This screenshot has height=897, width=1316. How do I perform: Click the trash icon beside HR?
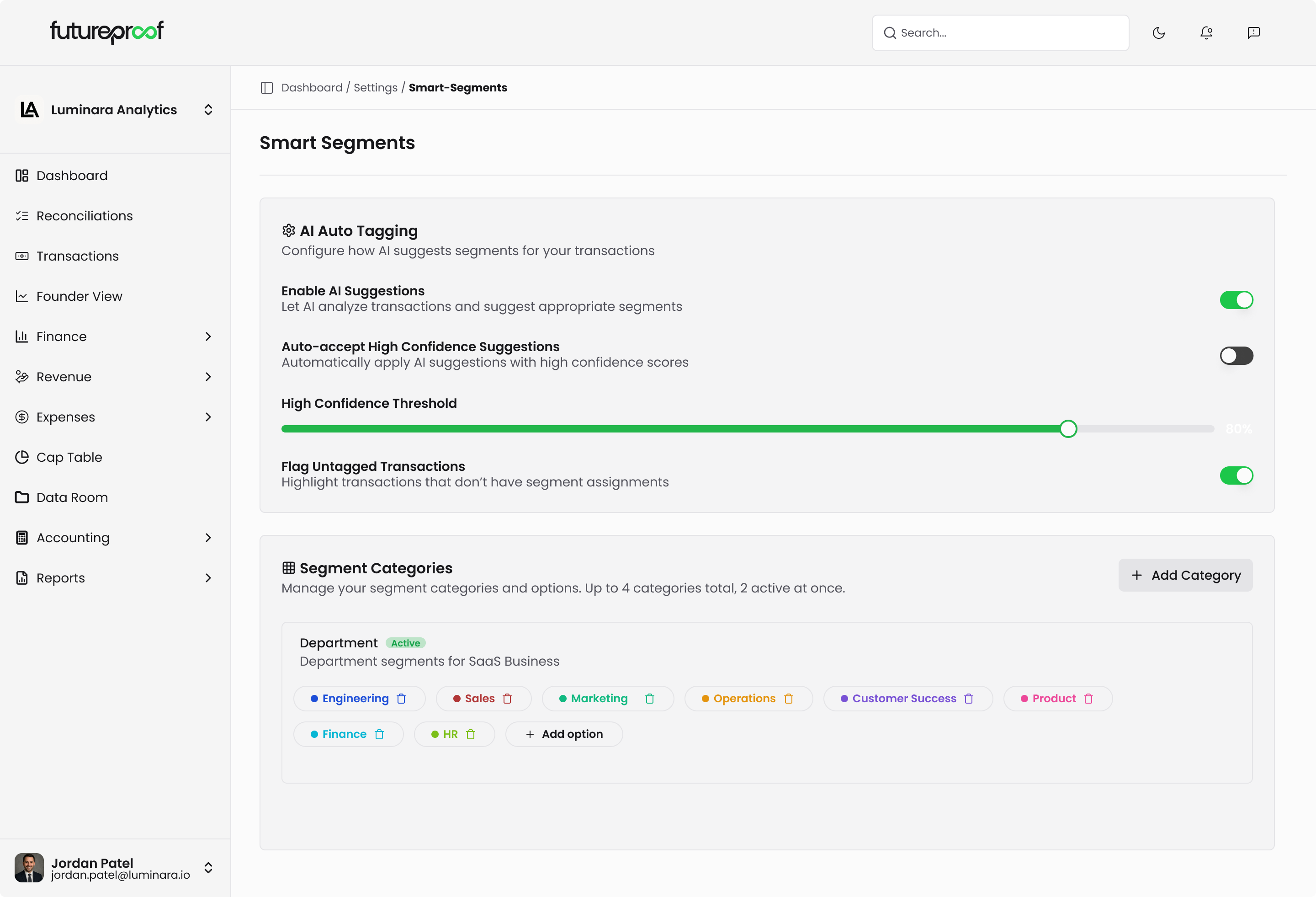click(x=471, y=734)
